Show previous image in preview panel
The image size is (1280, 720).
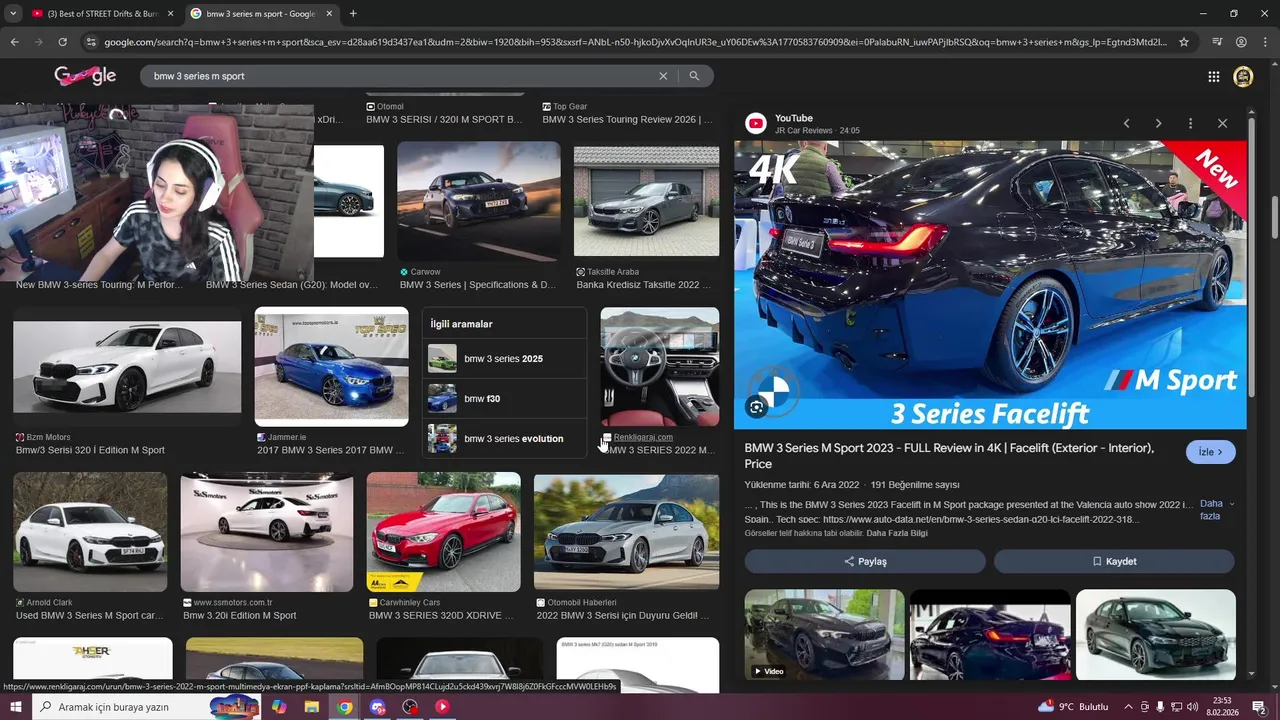[1126, 123]
